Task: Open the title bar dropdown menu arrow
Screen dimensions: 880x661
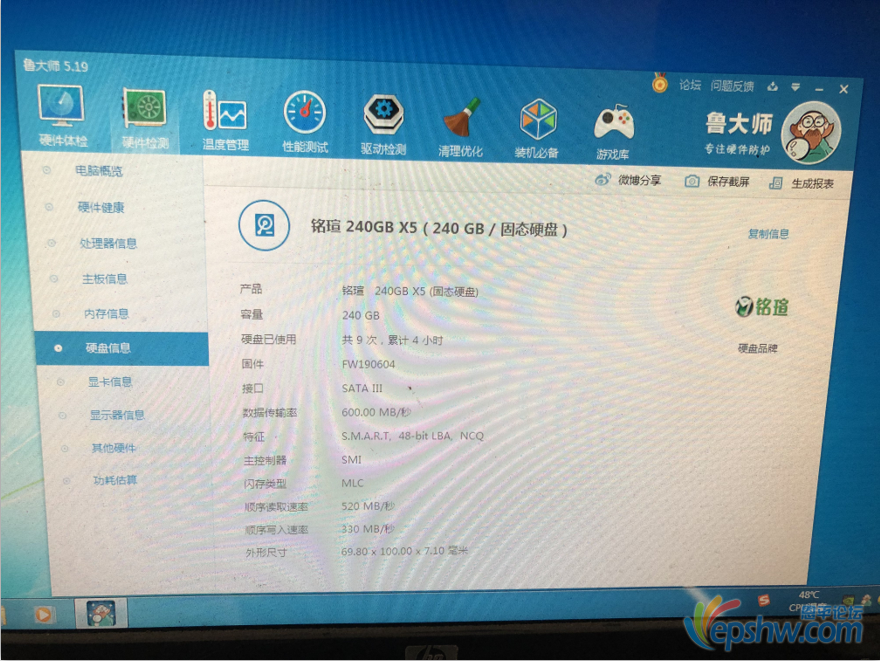Action: 796,87
